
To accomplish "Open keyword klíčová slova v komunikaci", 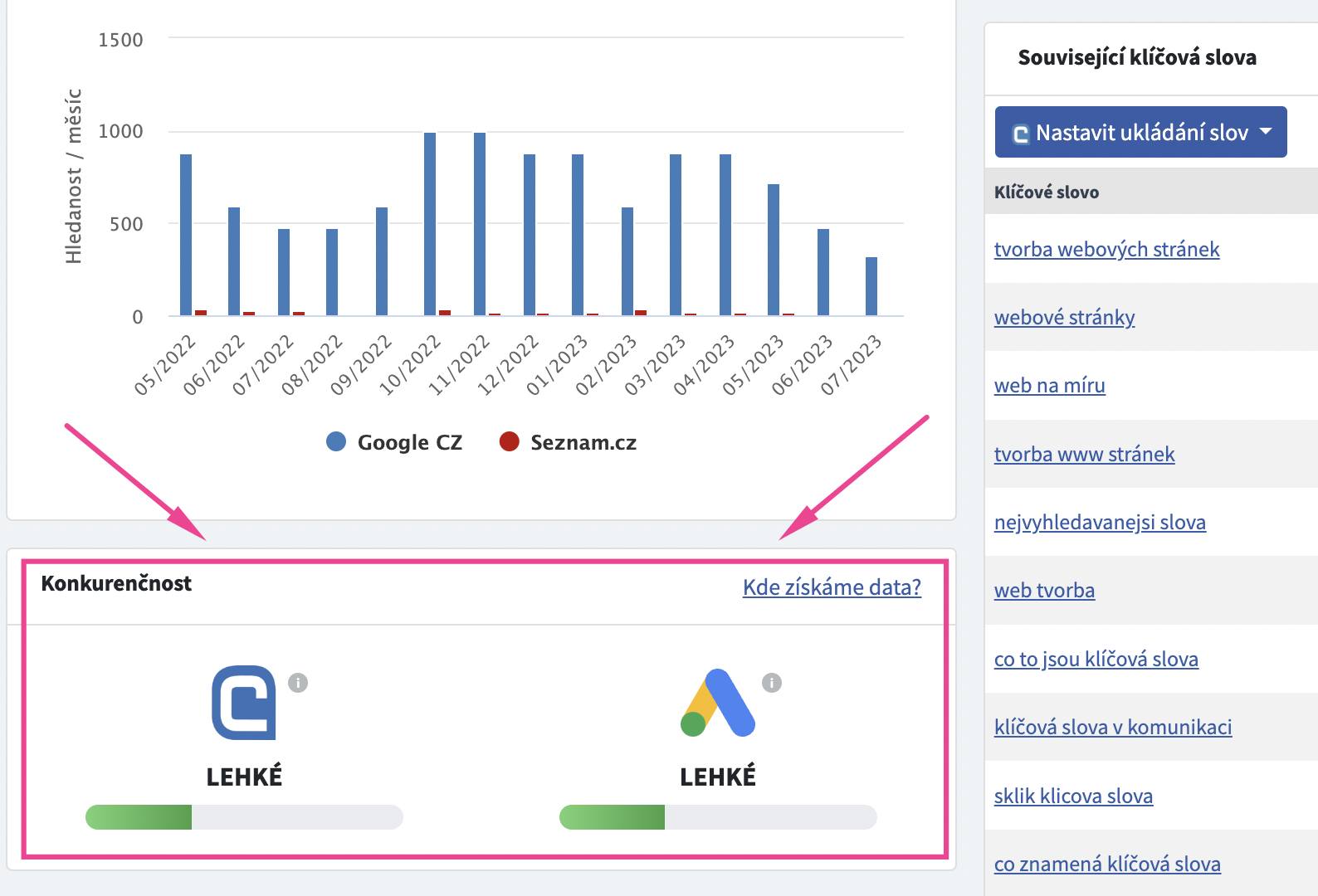I will [x=1113, y=728].
